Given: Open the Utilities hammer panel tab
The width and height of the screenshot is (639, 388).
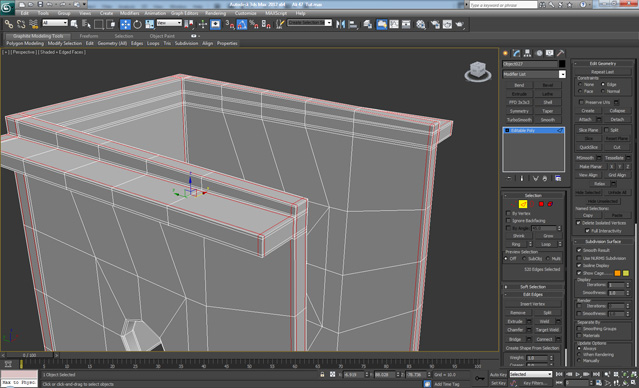Looking at the screenshot, I should [561, 53].
